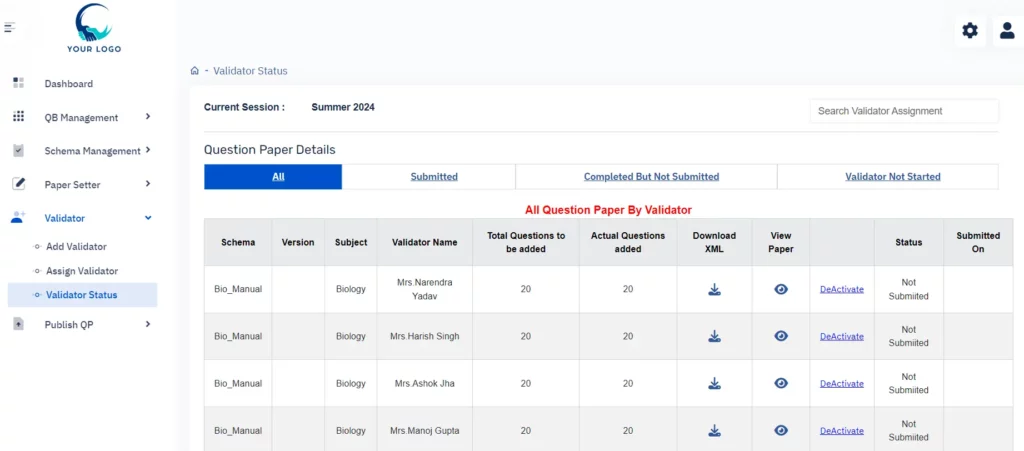
Task: Click the Submitted On column header
Action: click(x=978, y=242)
